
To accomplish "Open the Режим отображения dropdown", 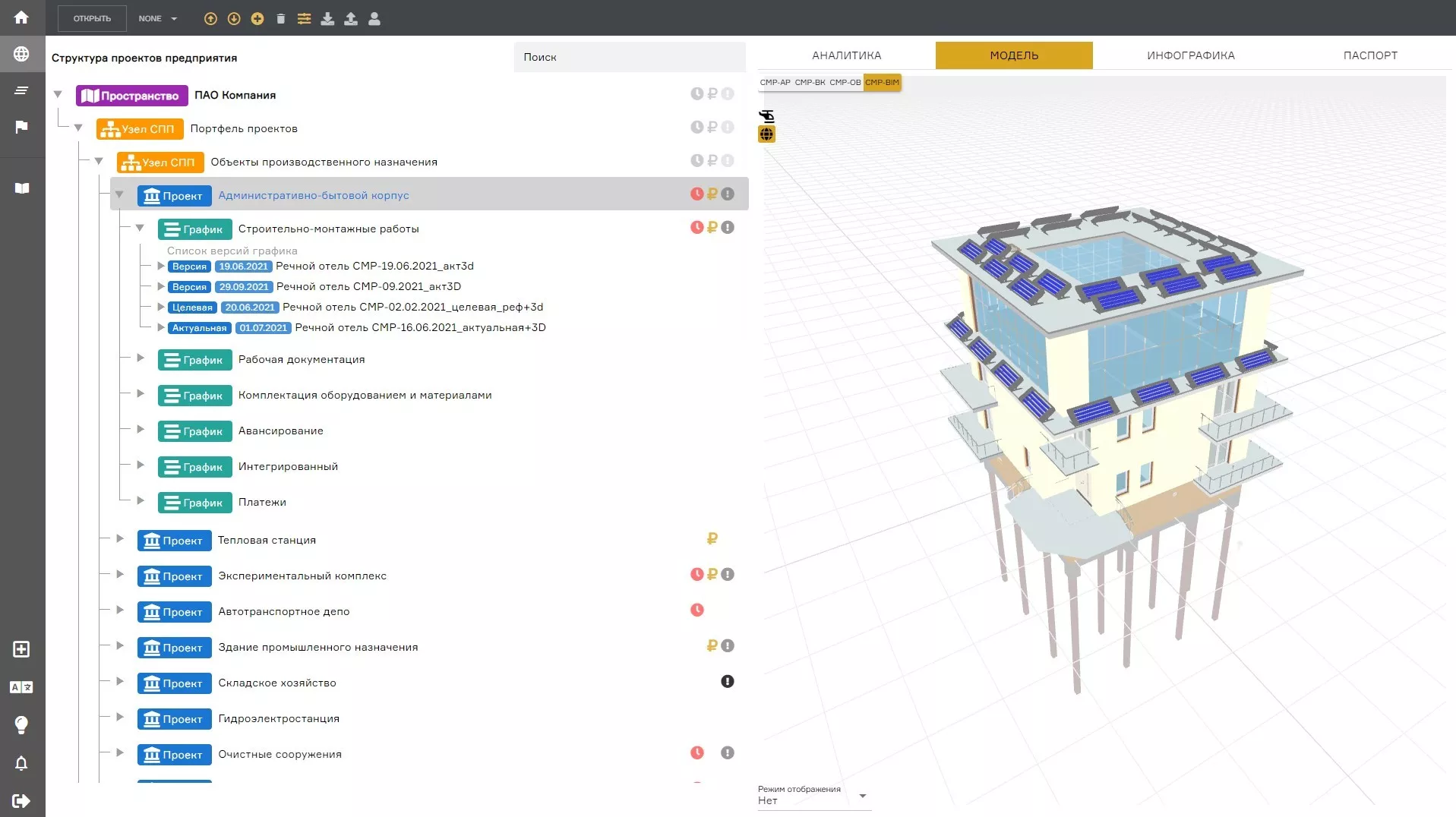I will pos(813,797).
